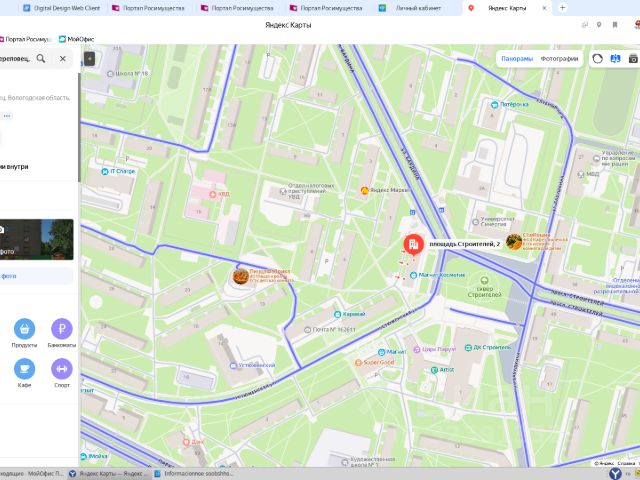The image size is (640, 480).
Task: Open the Портал Росимущества bookmark
Action: [x=26, y=39]
